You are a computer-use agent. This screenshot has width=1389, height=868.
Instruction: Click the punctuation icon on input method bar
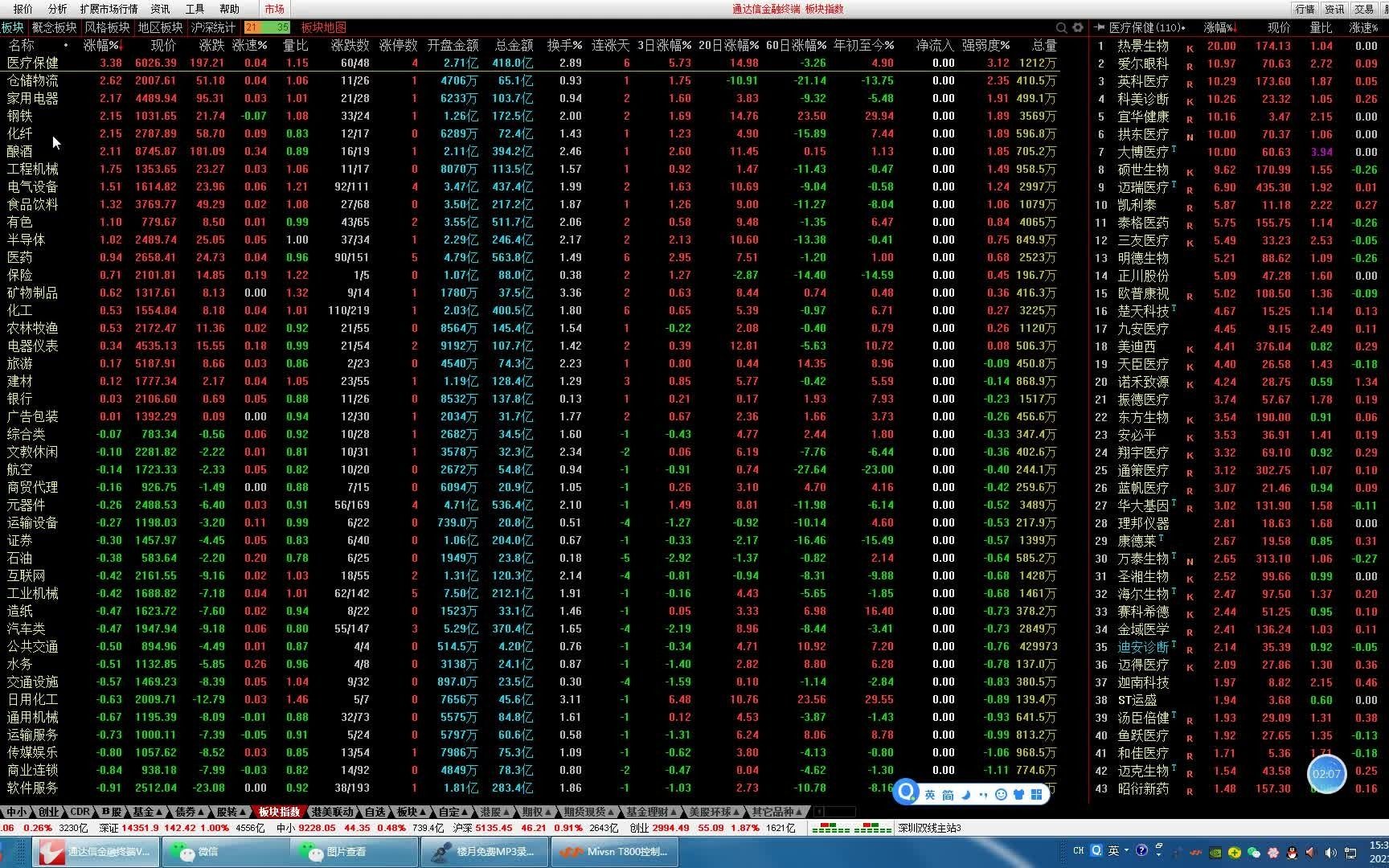click(983, 795)
